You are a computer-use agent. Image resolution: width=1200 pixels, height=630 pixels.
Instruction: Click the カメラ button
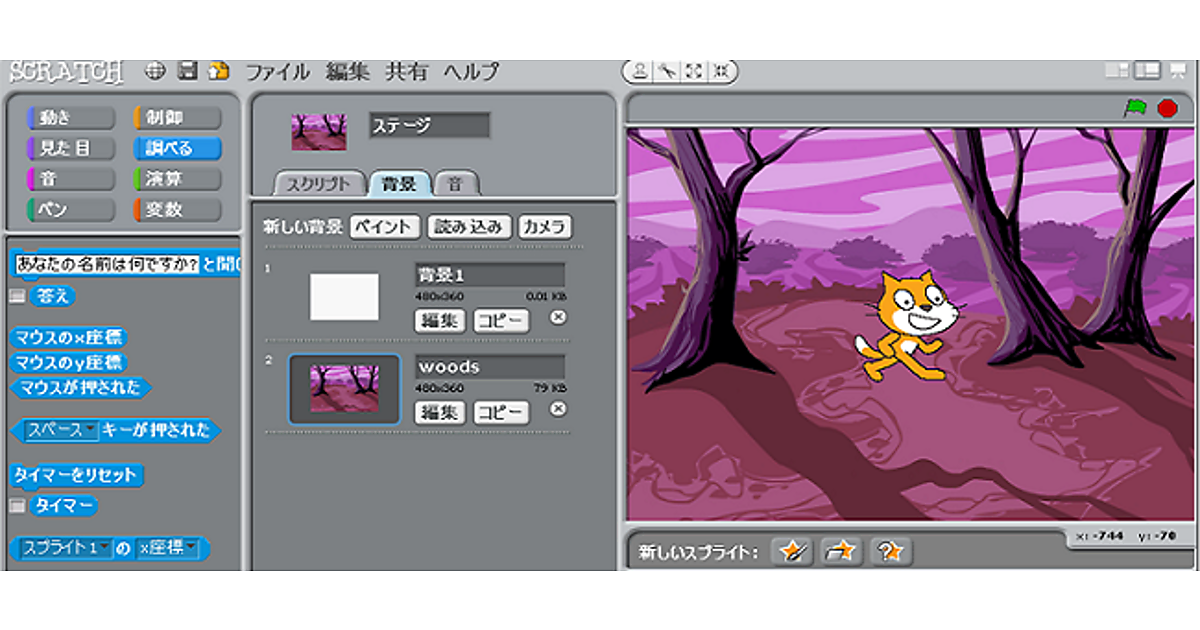tap(546, 227)
